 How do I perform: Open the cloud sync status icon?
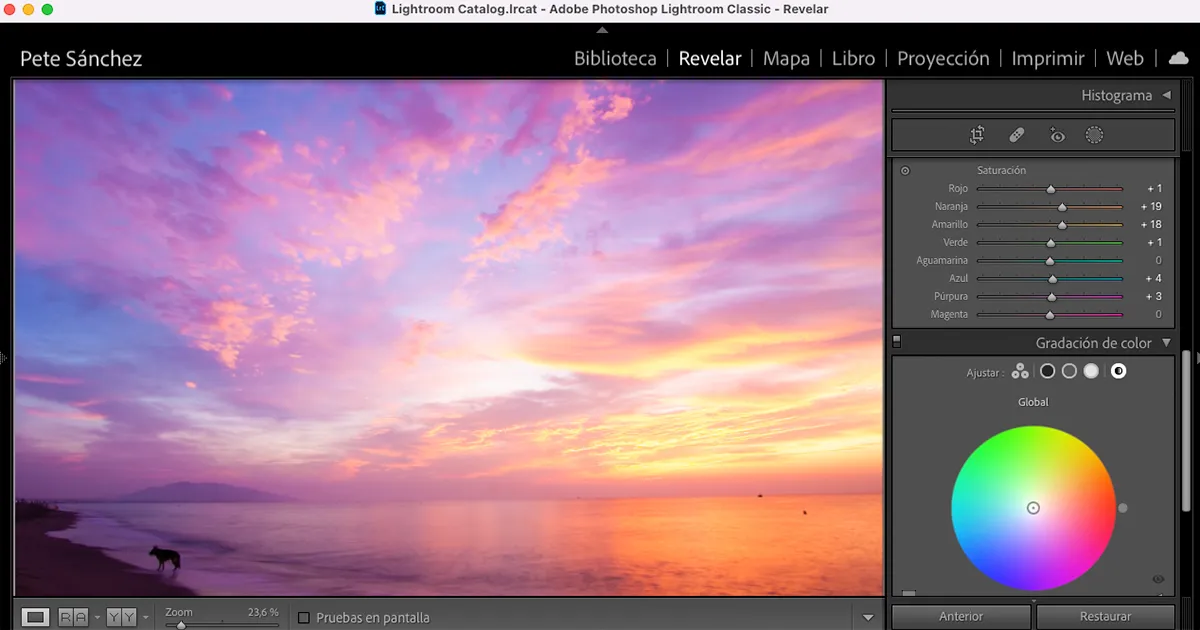(x=1179, y=58)
